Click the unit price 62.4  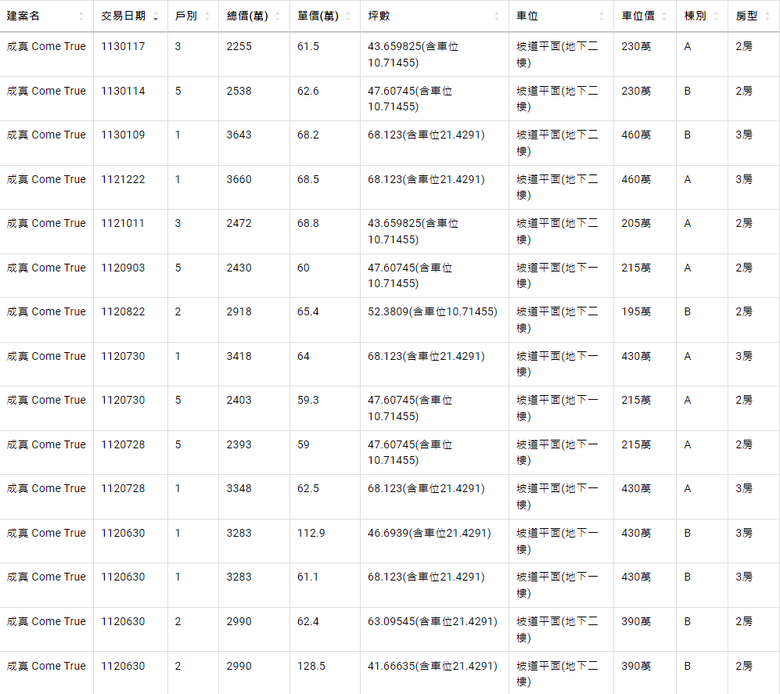(x=308, y=622)
